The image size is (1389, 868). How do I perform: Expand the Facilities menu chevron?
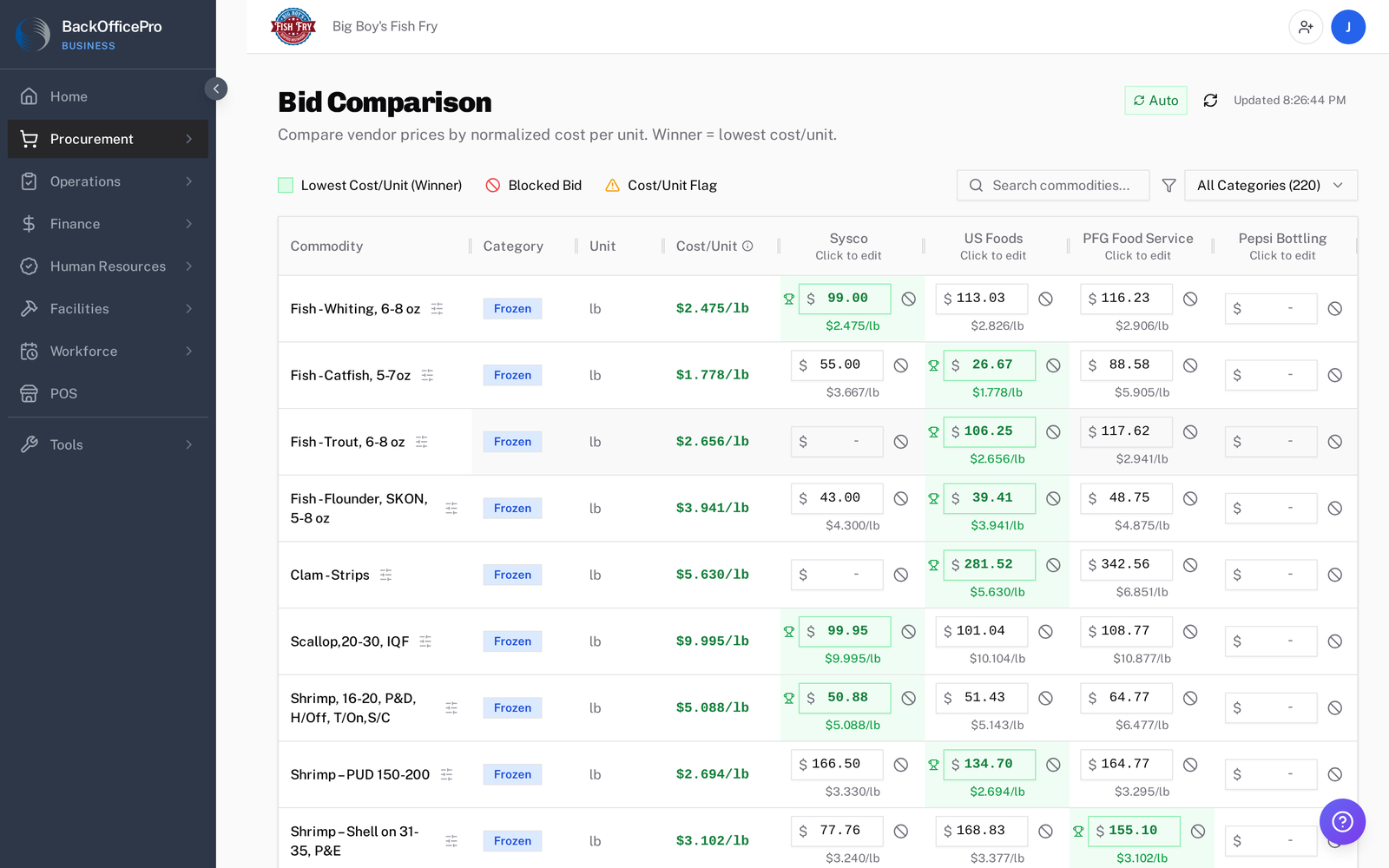188,309
